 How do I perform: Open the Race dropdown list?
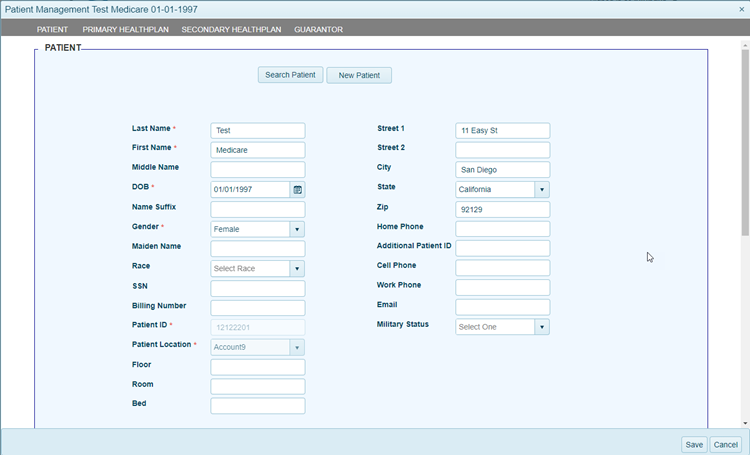pyautogui.click(x=297, y=268)
